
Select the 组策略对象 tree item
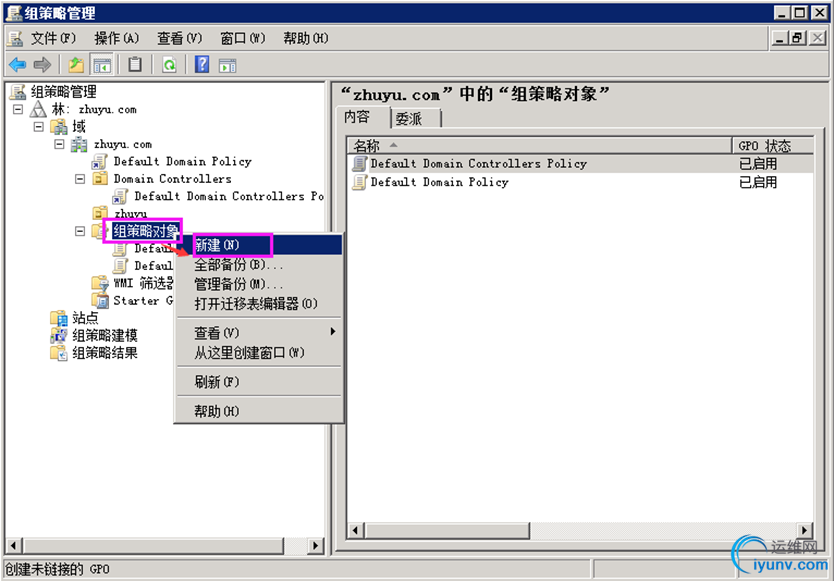click(x=145, y=231)
